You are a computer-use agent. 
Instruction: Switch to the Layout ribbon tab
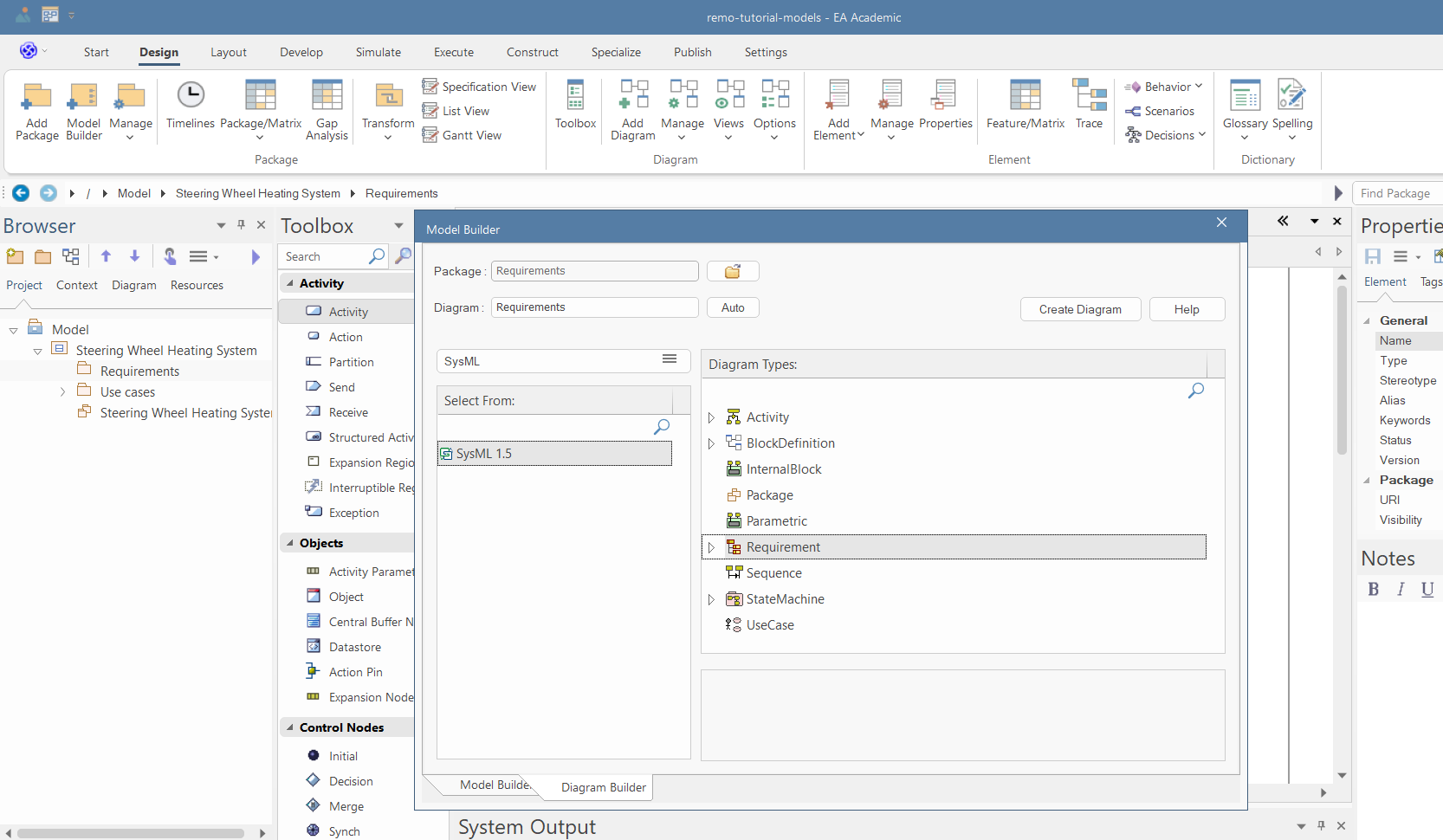click(229, 52)
